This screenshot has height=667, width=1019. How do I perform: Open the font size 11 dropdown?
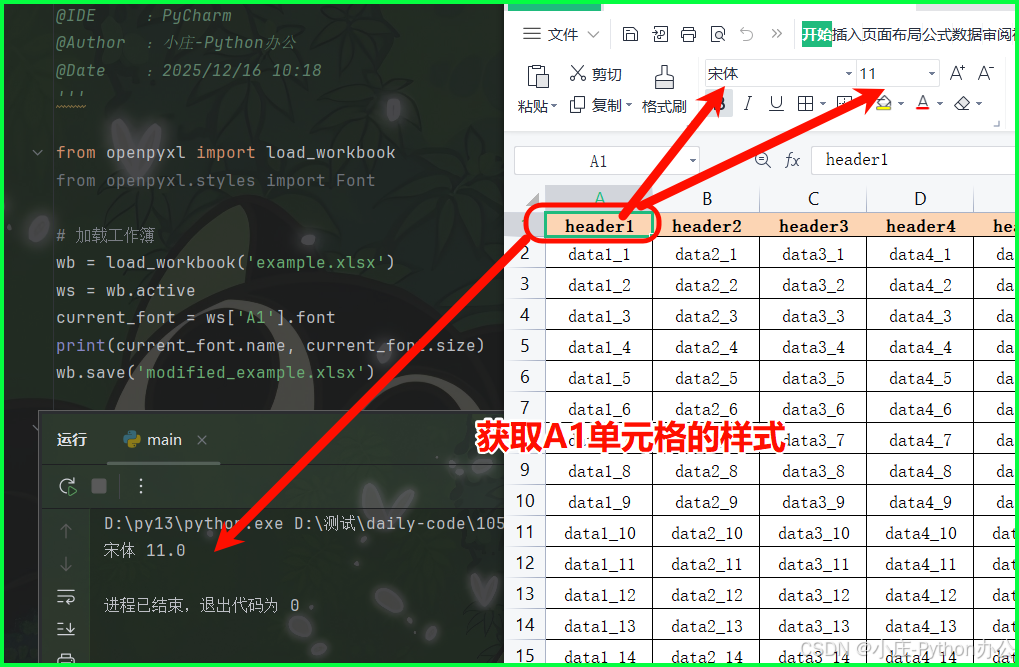[x=931, y=73]
